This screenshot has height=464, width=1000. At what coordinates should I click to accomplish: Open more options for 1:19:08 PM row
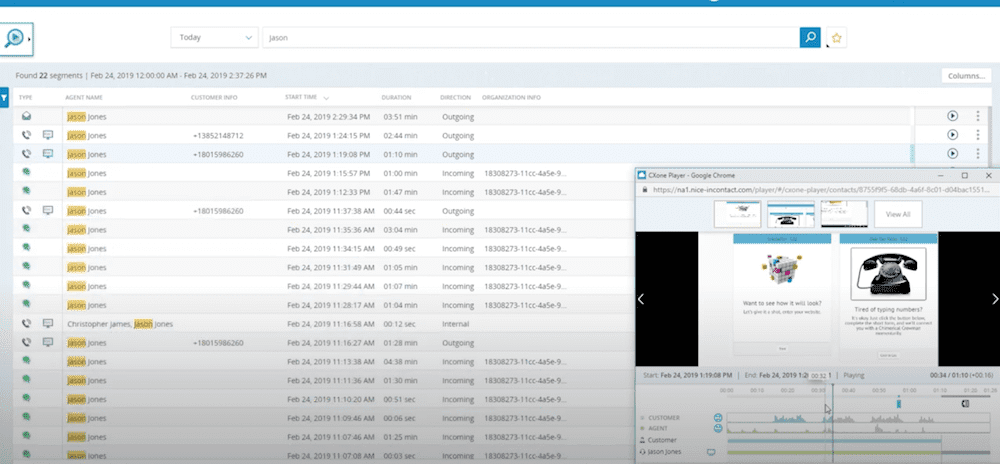pyautogui.click(x=978, y=153)
